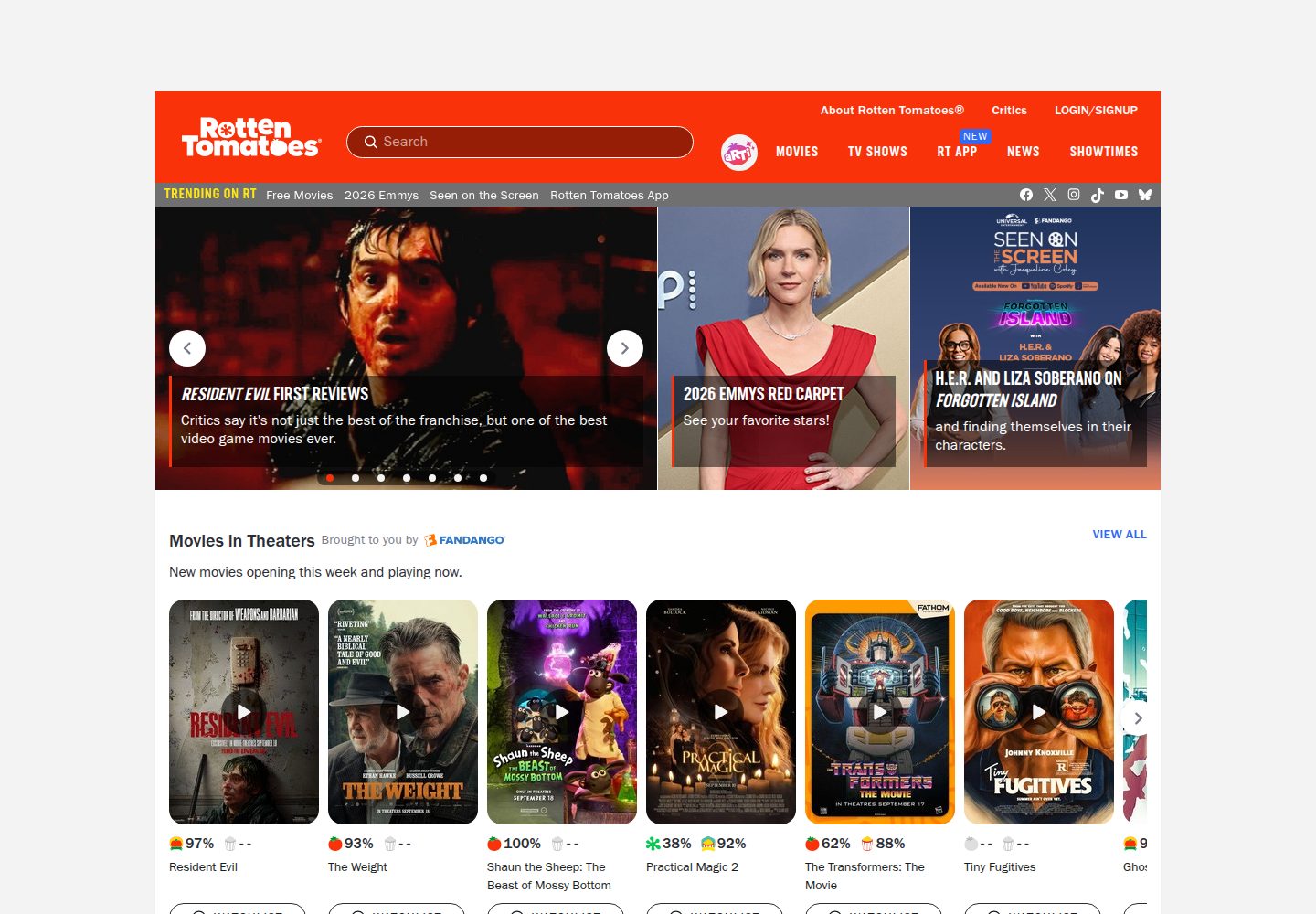
Task: Click Practical Magic 2 38% splat score
Action: click(x=669, y=844)
